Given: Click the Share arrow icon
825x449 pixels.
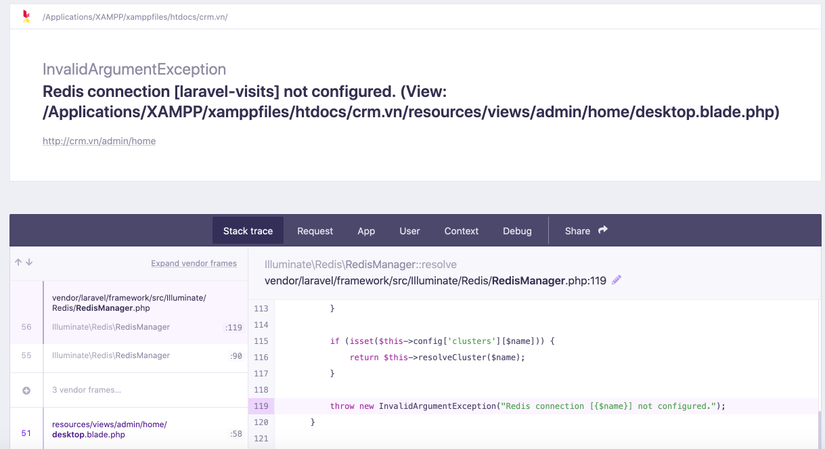Looking at the screenshot, I should [x=603, y=231].
